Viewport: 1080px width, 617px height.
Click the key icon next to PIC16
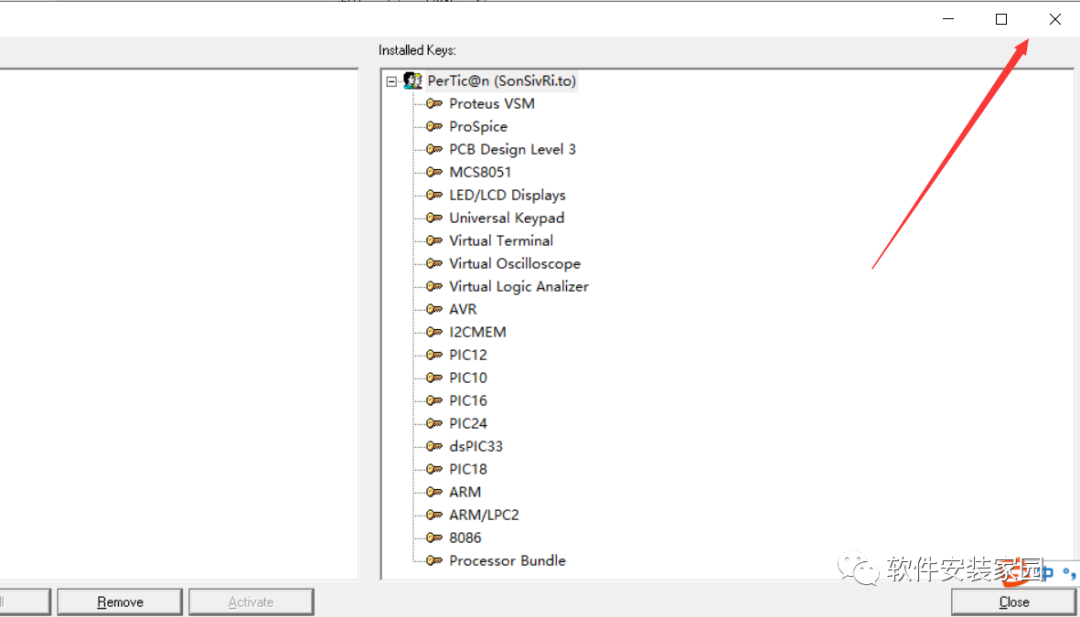434,400
